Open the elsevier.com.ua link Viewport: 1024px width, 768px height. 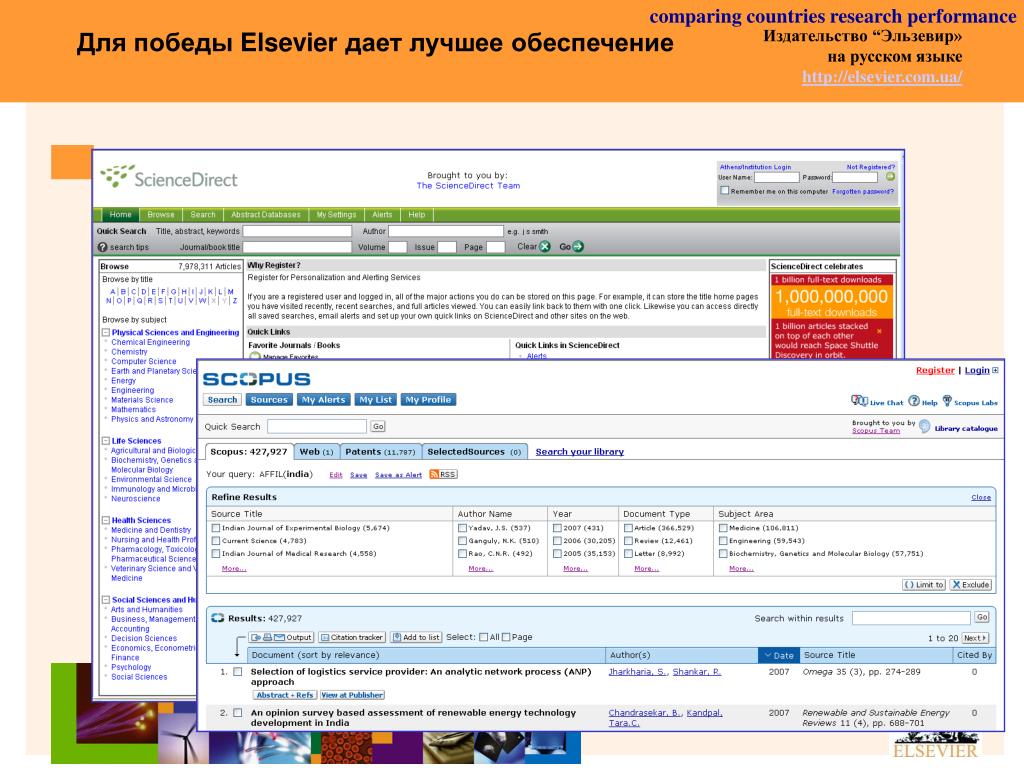tap(882, 77)
